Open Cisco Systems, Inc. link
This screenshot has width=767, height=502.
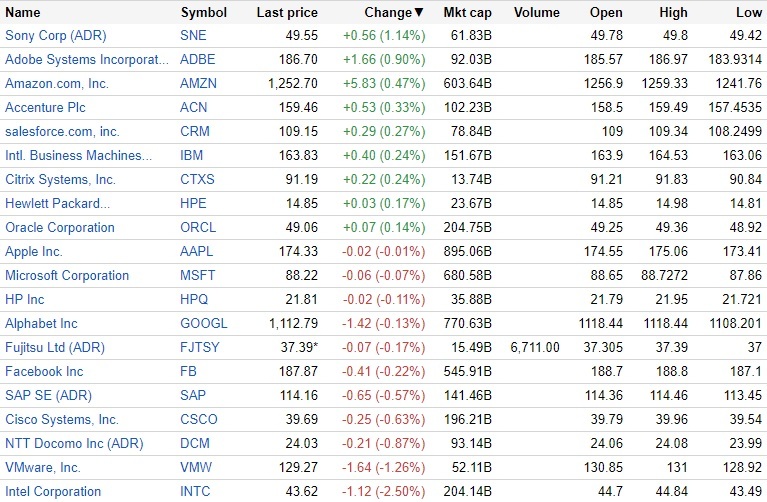point(62,419)
